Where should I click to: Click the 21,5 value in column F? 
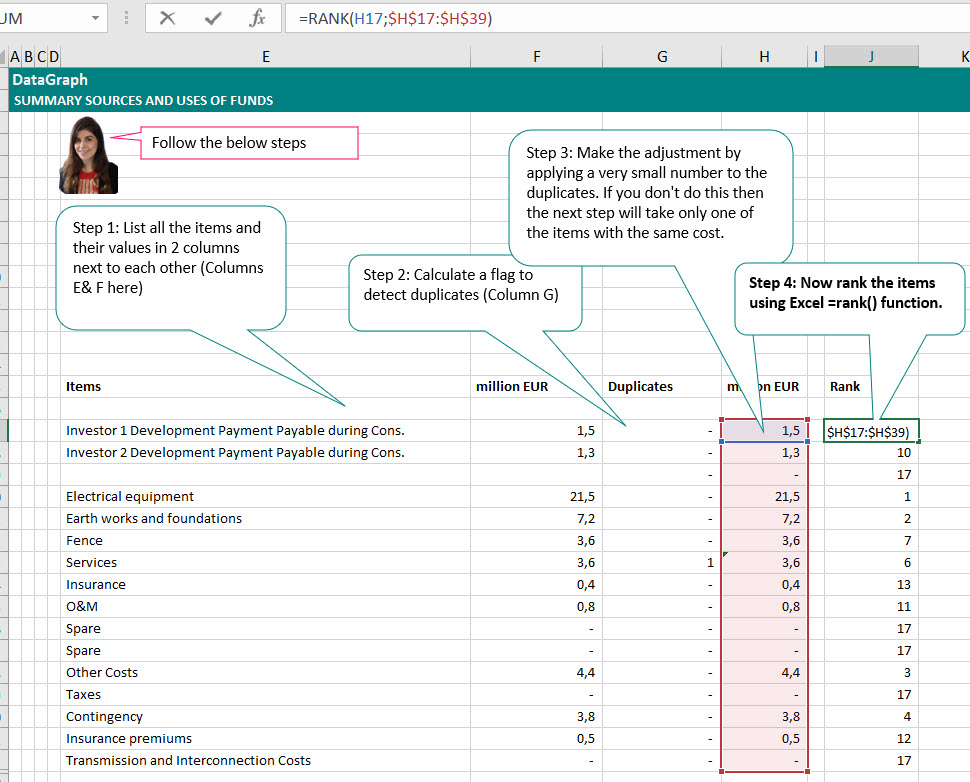[536, 497]
